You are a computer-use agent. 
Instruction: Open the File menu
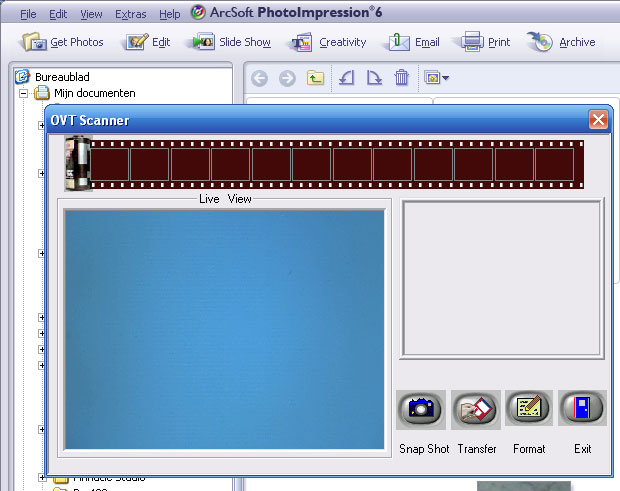(x=28, y=14)
